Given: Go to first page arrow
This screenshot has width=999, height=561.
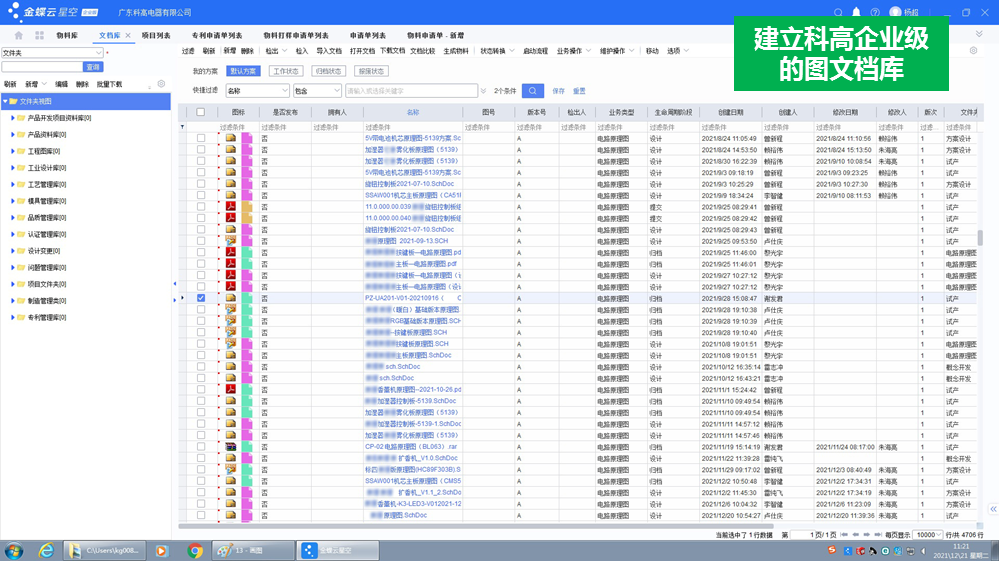Looking at the screenshot, I should click(x=844, y=535).
